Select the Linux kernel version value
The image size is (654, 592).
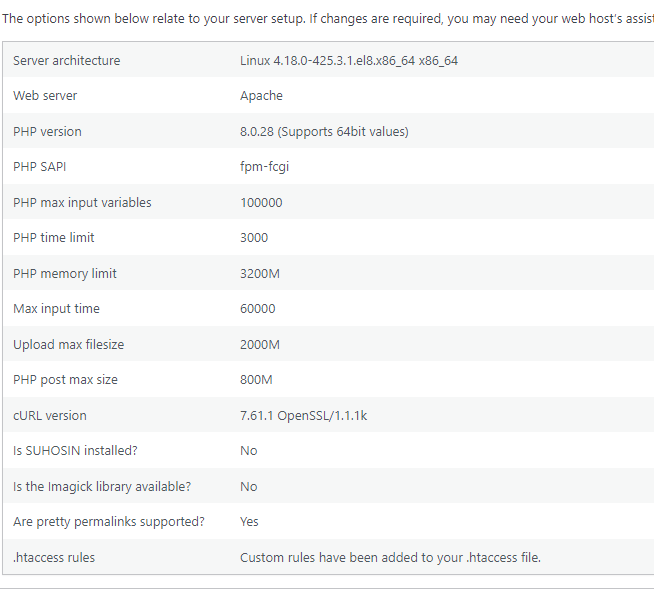[x=349, y=60]
